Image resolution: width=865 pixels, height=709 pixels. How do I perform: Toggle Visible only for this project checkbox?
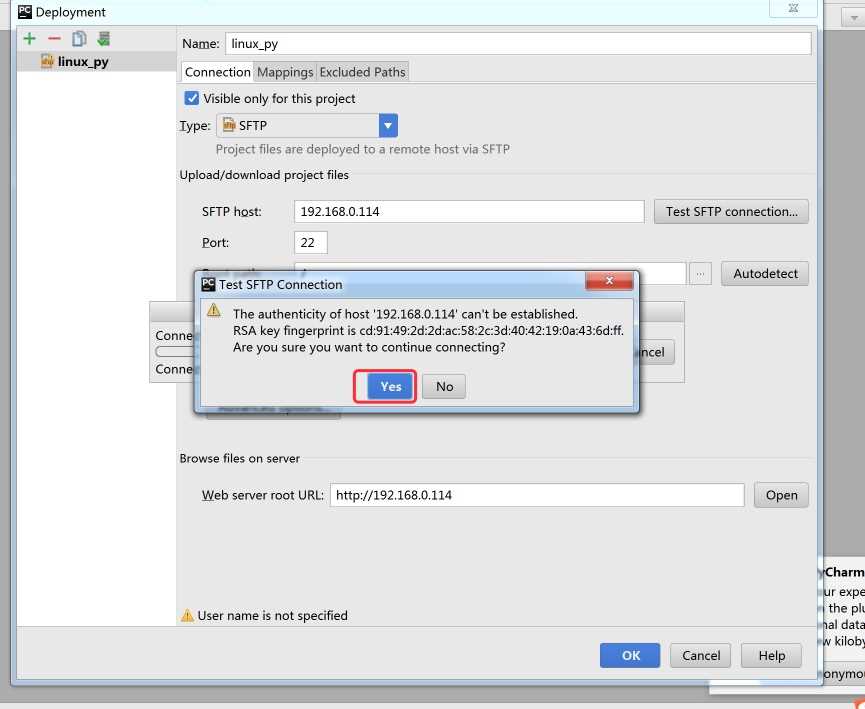pyautogui.click(x=191, y=98)
